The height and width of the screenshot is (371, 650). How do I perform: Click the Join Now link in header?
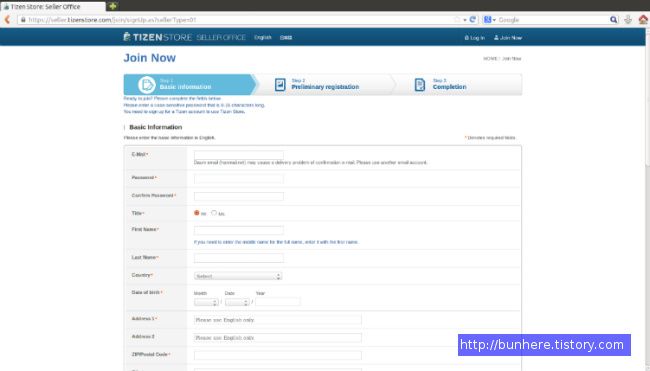(508, 38)
